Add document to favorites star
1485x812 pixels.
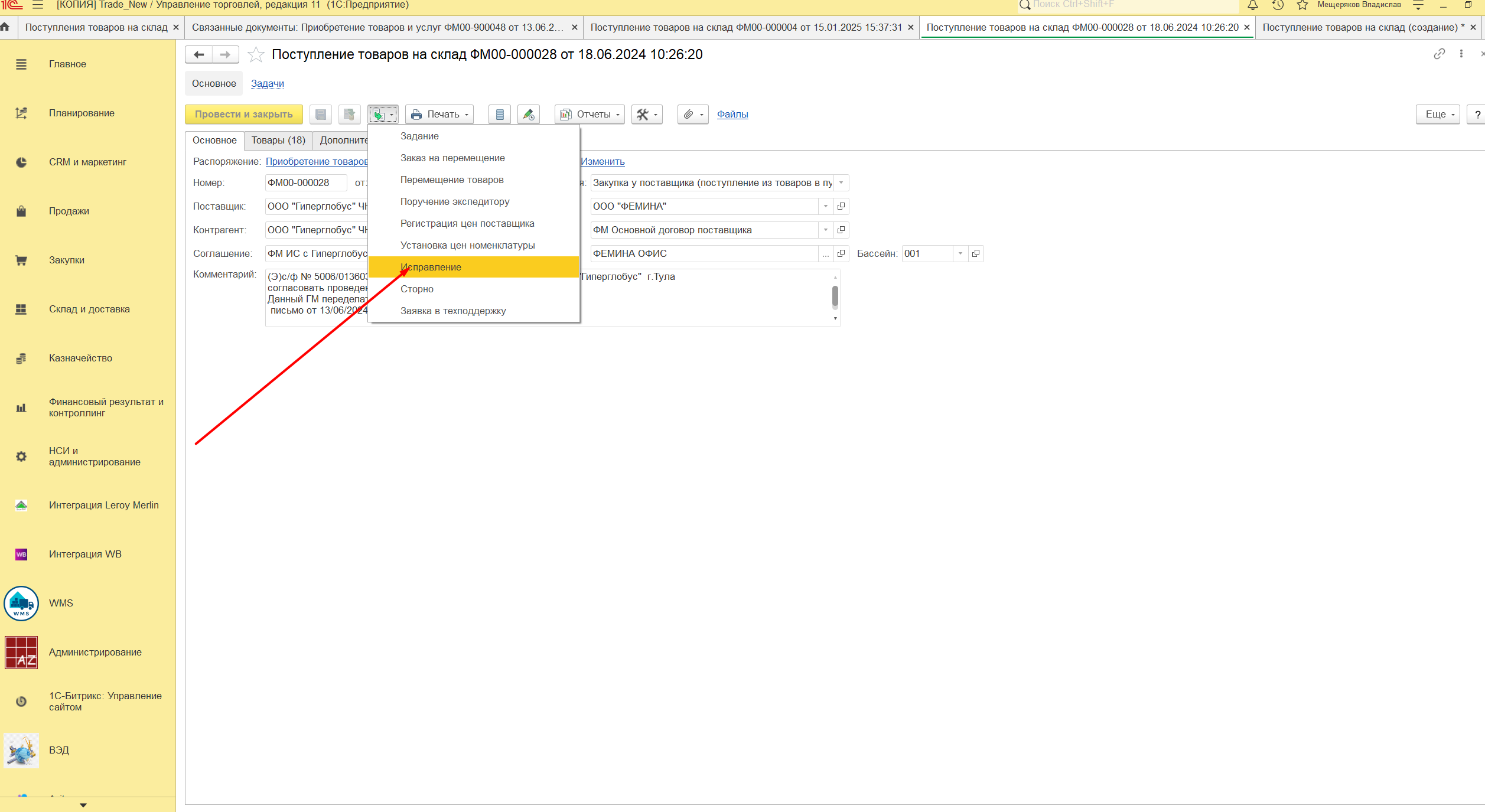(256, 55)
